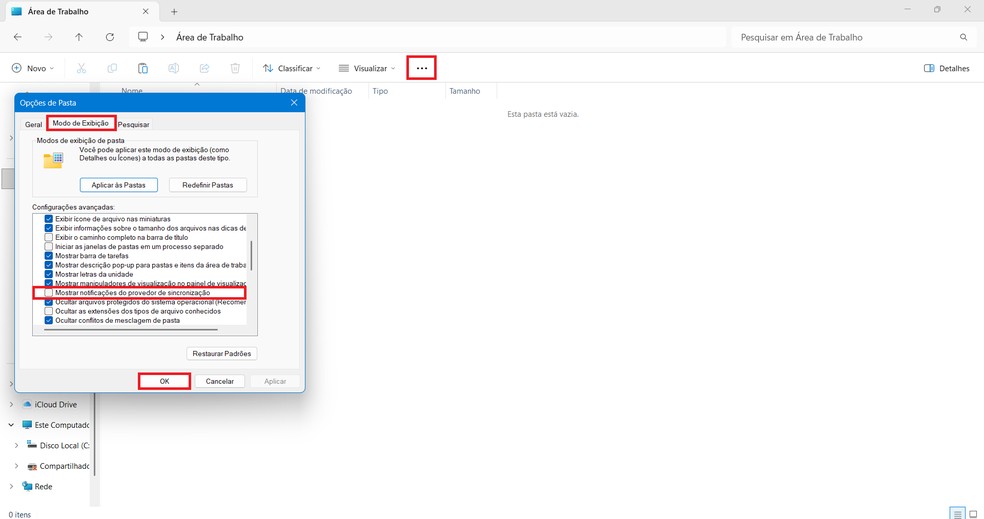Click the delete trash can icon
Image resolution: width=984 pixels, height=519 pixels.
tap(235, 68)
